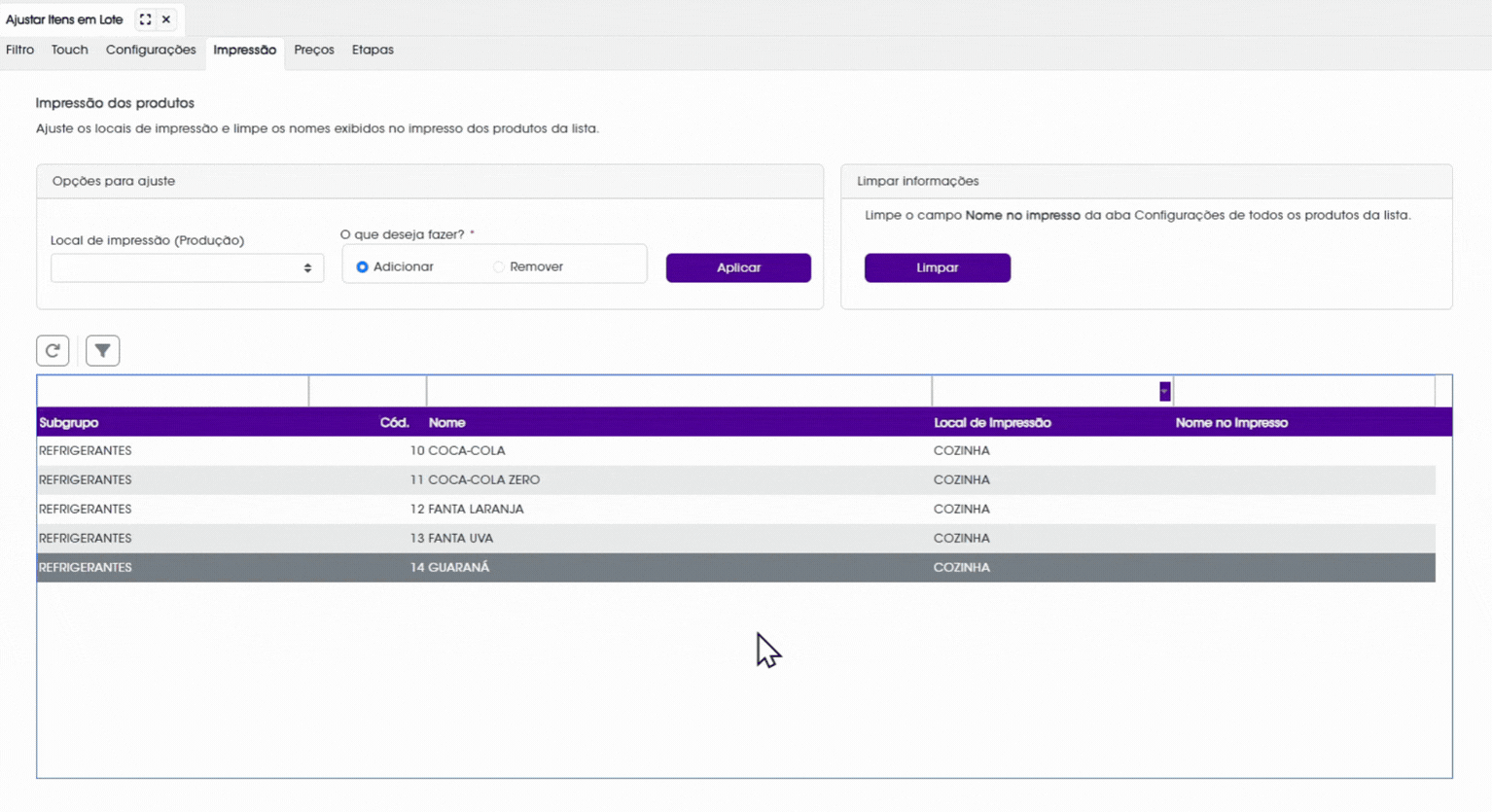Image resolution: width=1492 pixels, height=812 pixels.
Task: Click COZINHA in the GUARANÁ row
Action: pos(962,567)
